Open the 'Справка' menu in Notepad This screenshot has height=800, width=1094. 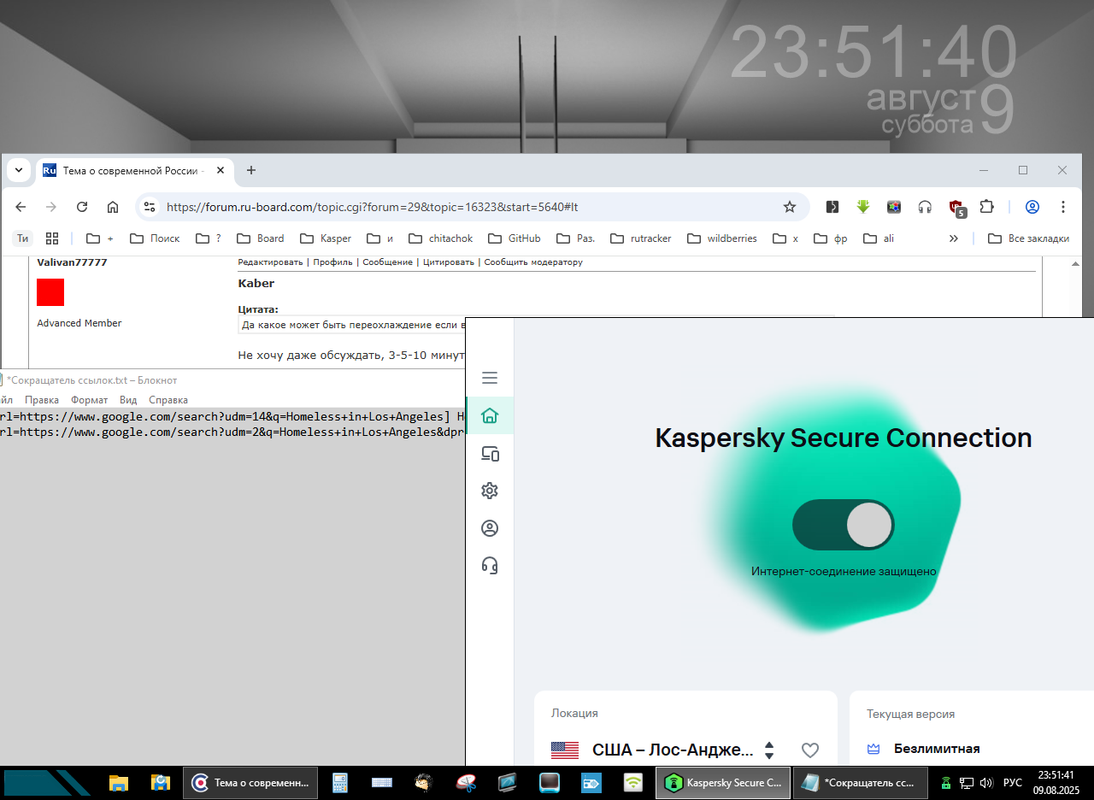coord(168,400)
